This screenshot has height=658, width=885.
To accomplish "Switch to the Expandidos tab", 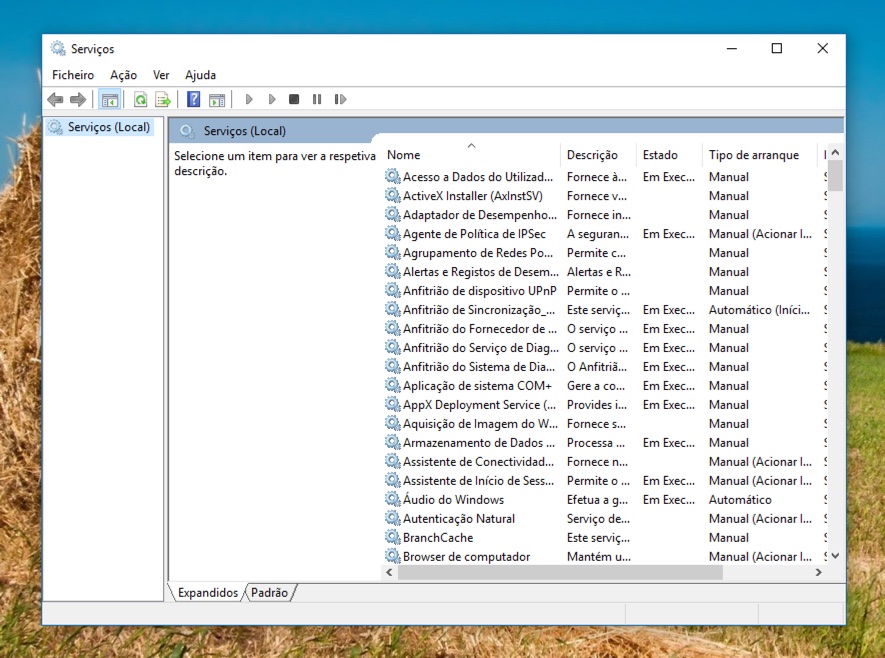I will (x=207, y=592).
